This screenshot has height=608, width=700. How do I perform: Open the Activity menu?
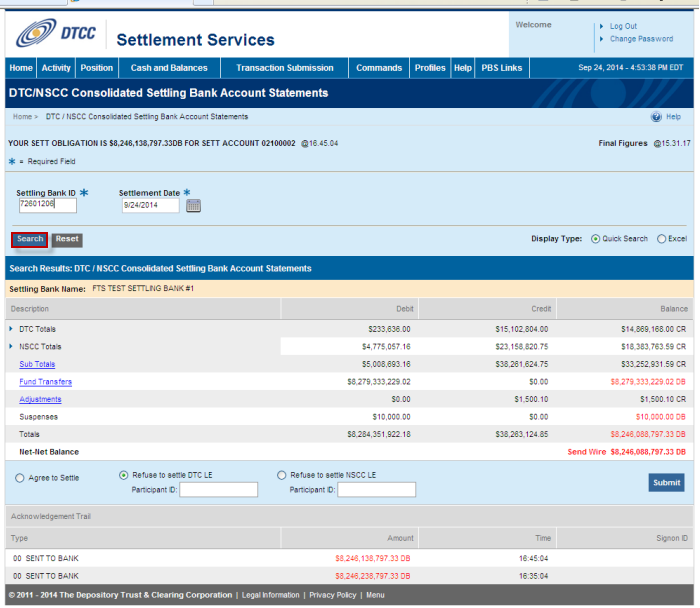click(x=56, y=68)
